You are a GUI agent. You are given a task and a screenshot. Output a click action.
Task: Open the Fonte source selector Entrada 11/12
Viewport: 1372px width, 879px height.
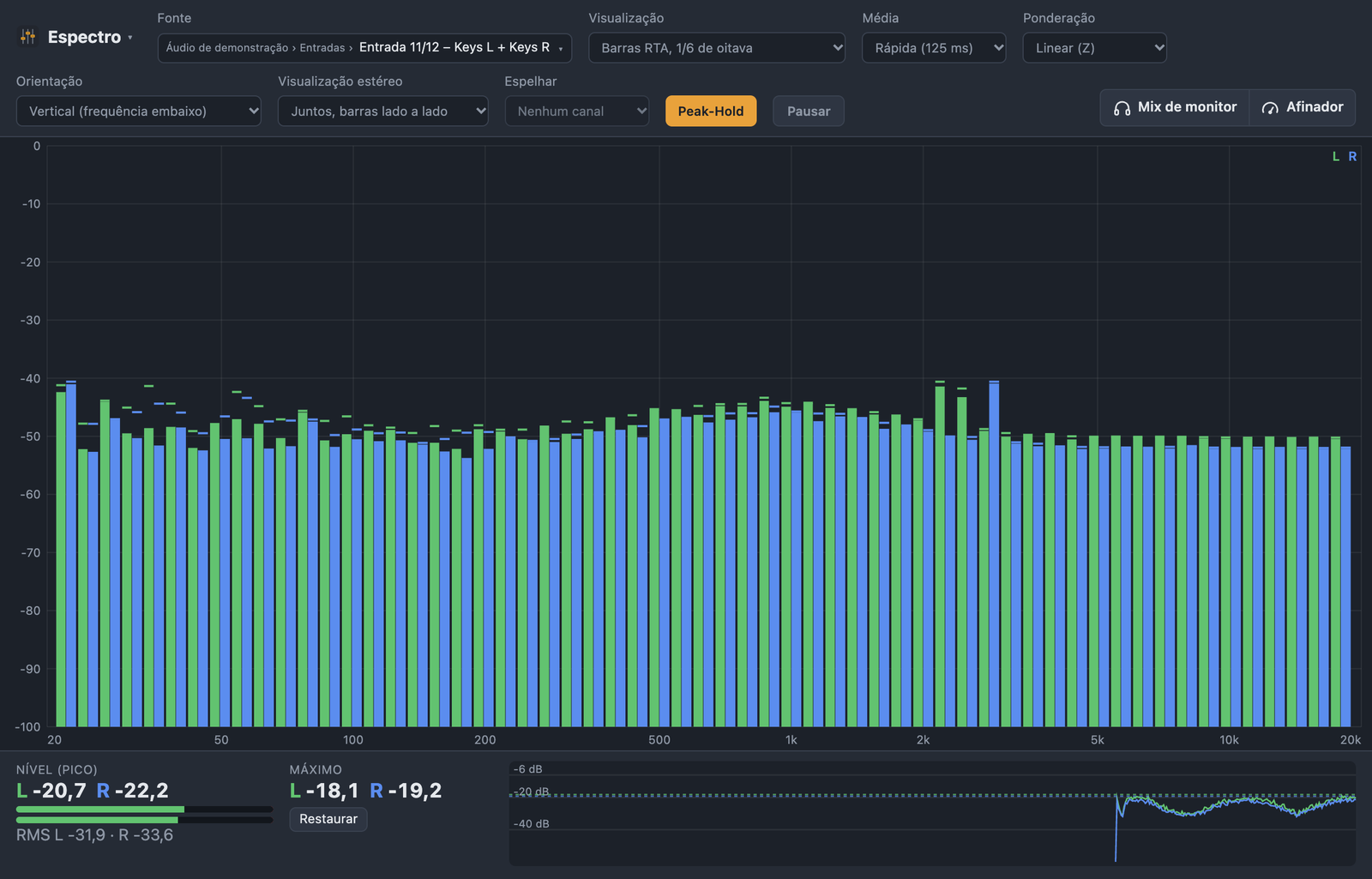pyautogui.click(x=364, y=48)
